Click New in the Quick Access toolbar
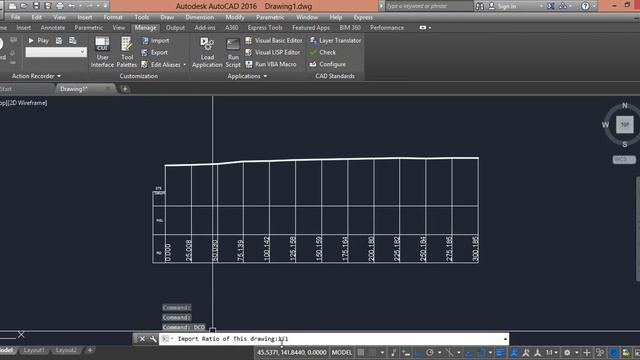The image size is (640, 360). (x=12, y=6)
